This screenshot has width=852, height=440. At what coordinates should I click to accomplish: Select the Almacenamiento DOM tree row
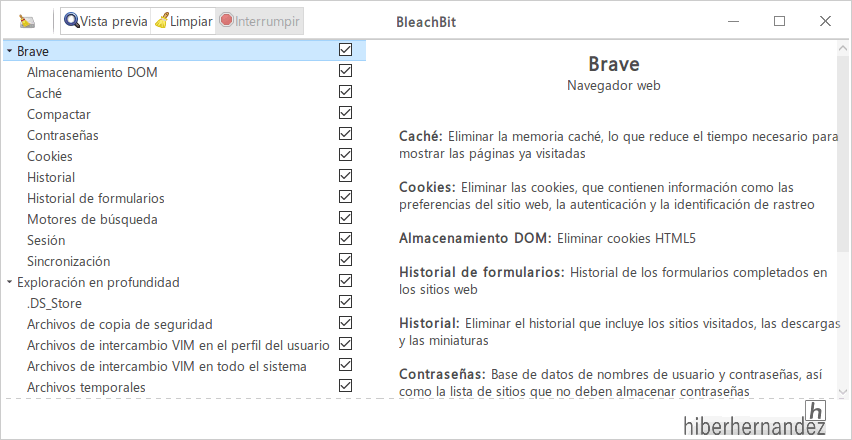(x=184, y=72)
